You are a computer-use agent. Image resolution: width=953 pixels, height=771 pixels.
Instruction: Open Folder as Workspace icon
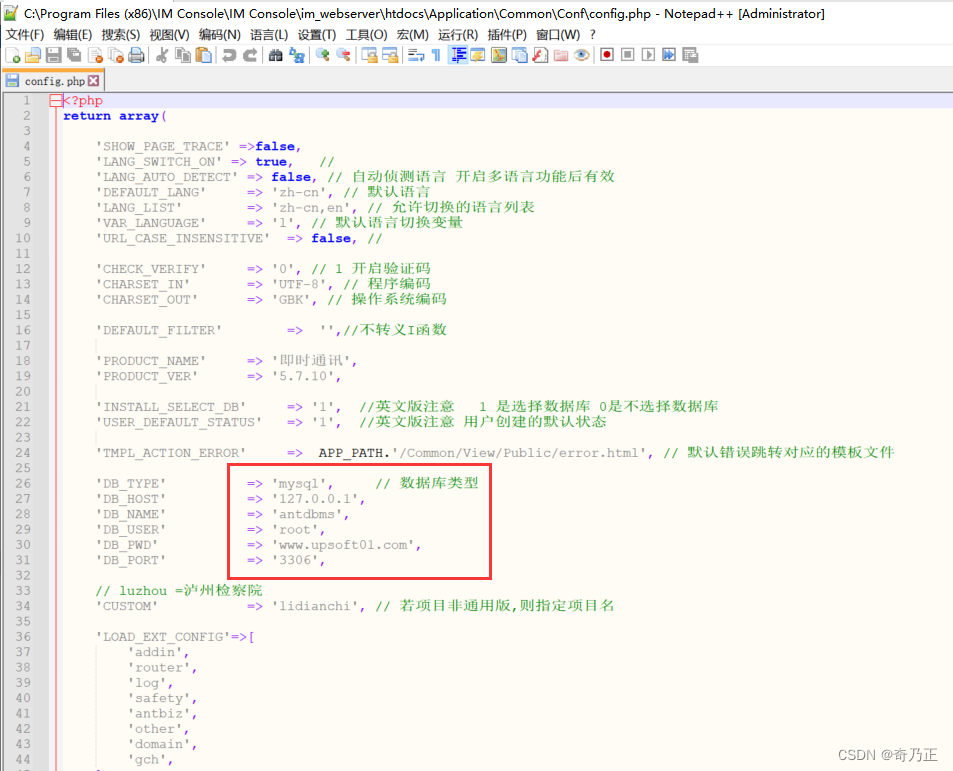(x=561, y=55)
